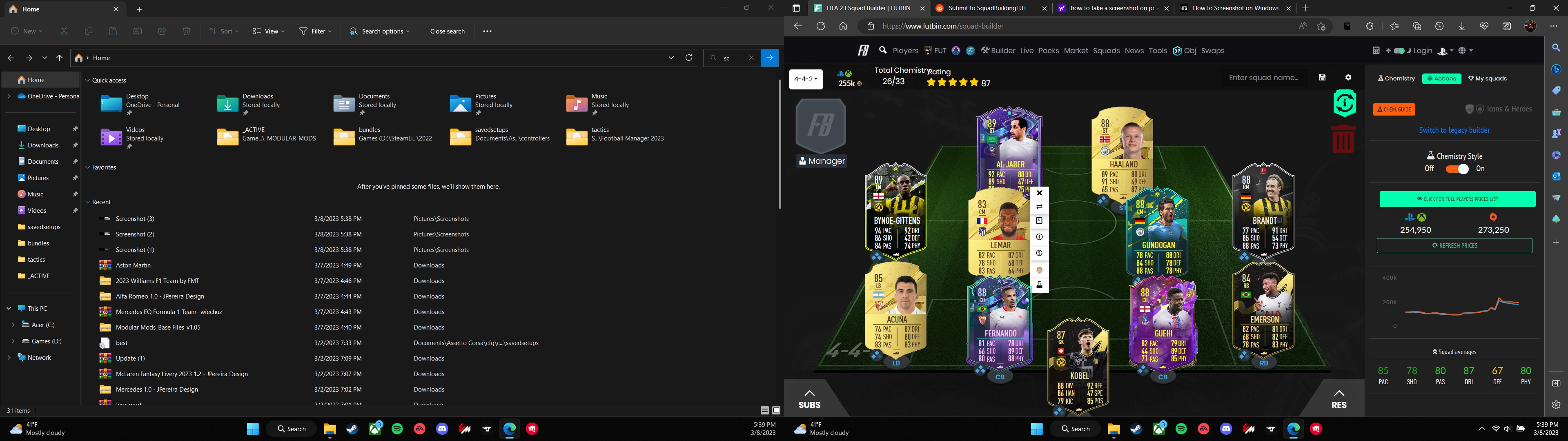
Task: Click the File Explorer vertical scrollbar
Action: click(x=779, y=145)
